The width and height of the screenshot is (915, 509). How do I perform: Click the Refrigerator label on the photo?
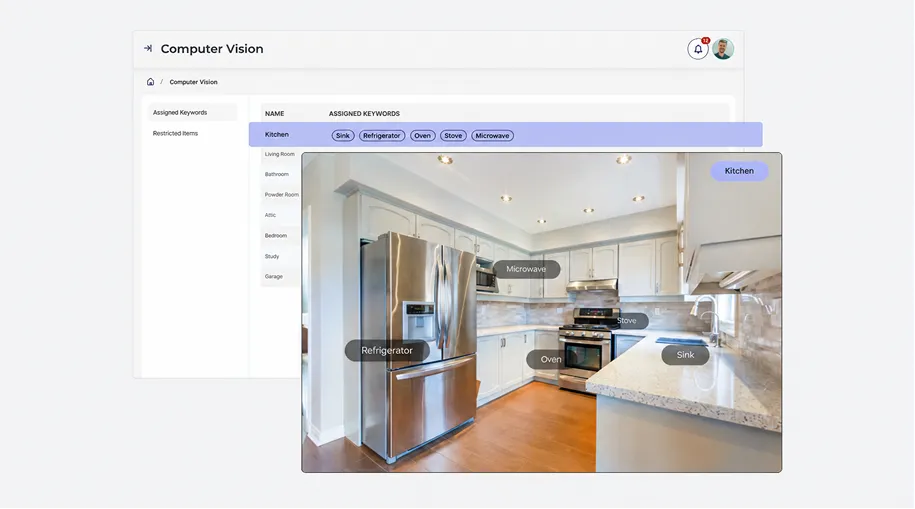pyautogui.click(x=387, y=351)
